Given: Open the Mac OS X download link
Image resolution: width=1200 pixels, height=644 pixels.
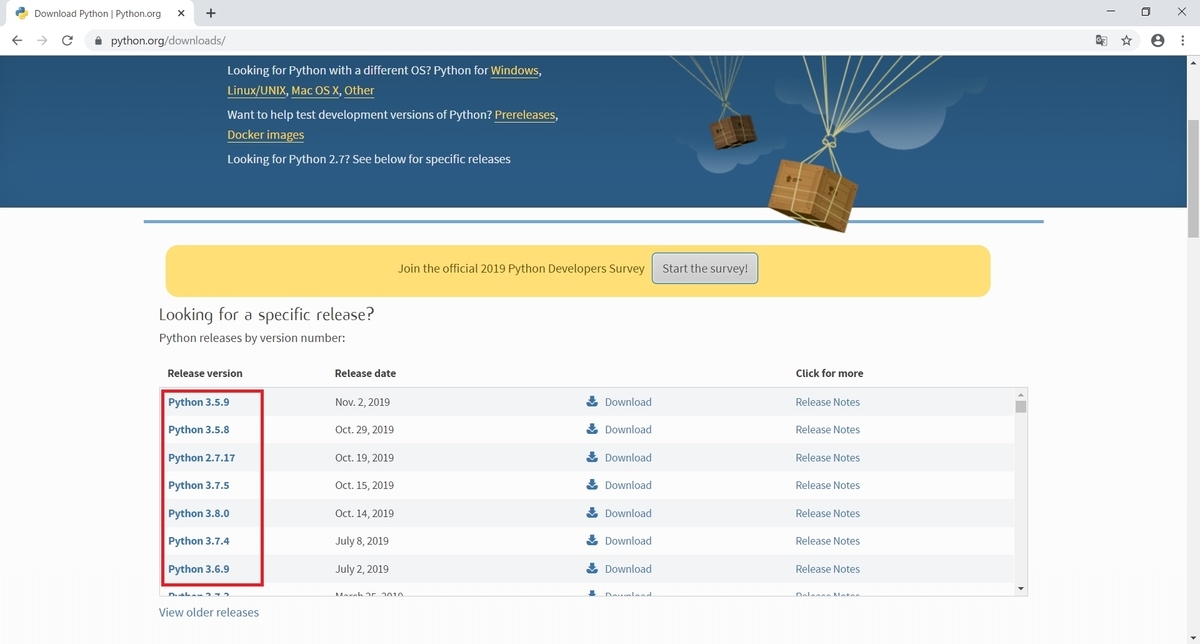Looking at the screenshot, I should pyautogui.click(x=314, y=91).
